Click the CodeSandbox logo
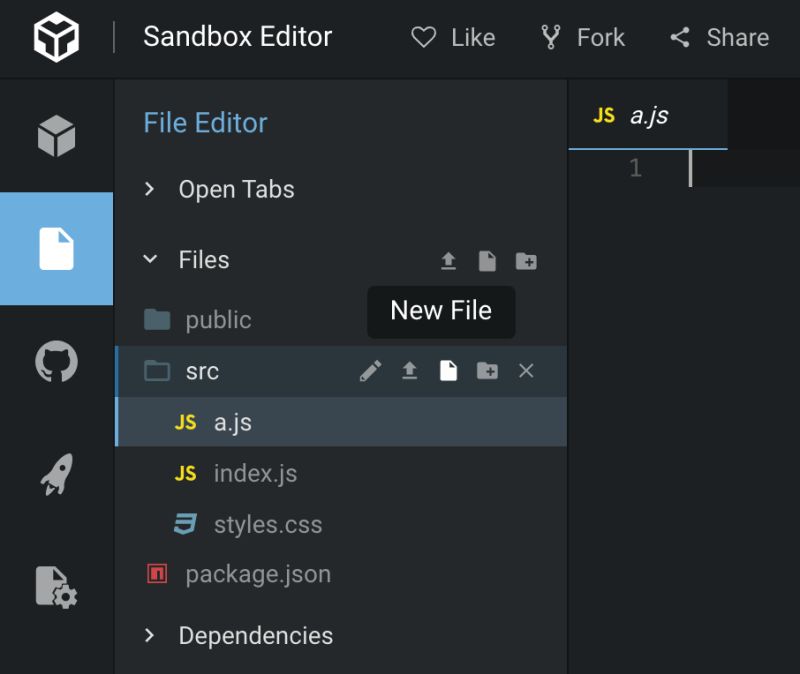 pyautogui.click(x=57, y=38)
